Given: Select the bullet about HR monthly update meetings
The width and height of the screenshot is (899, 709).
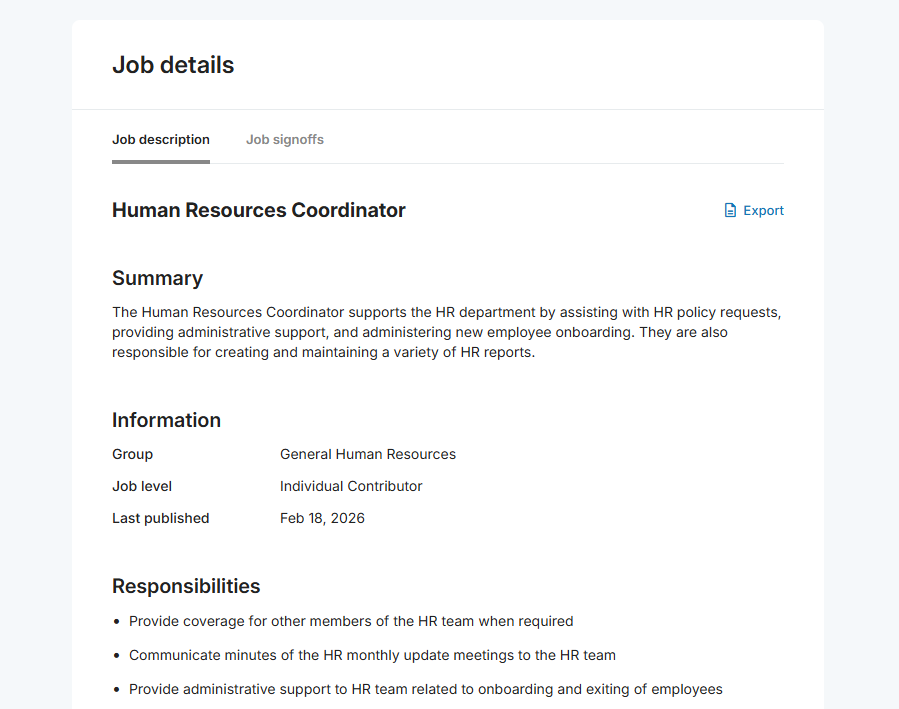Looking at the screenshot, I should (372, 655).
